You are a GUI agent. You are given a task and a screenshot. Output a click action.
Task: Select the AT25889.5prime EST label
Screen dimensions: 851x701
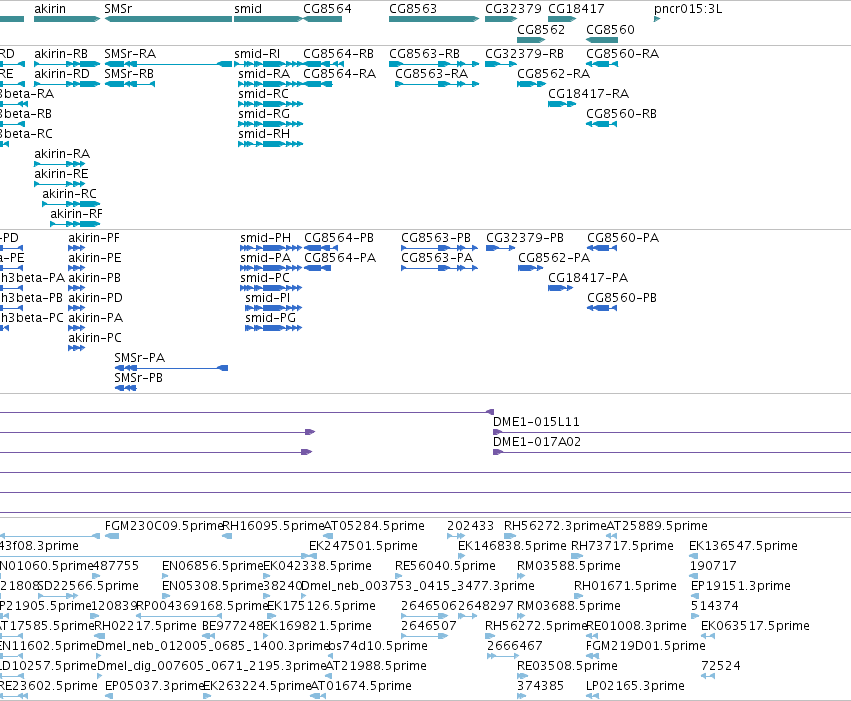tap(656, 526)
